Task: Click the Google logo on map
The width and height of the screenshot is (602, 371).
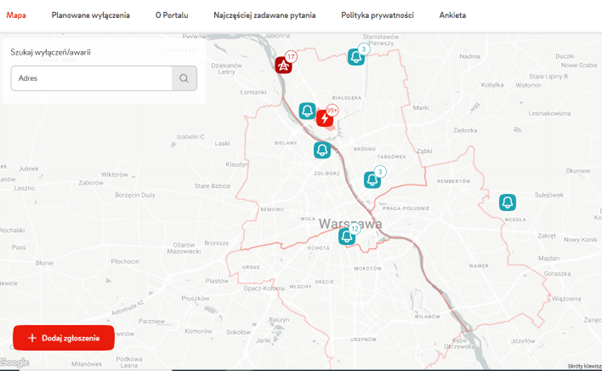Action: click(x=14, y=362)
